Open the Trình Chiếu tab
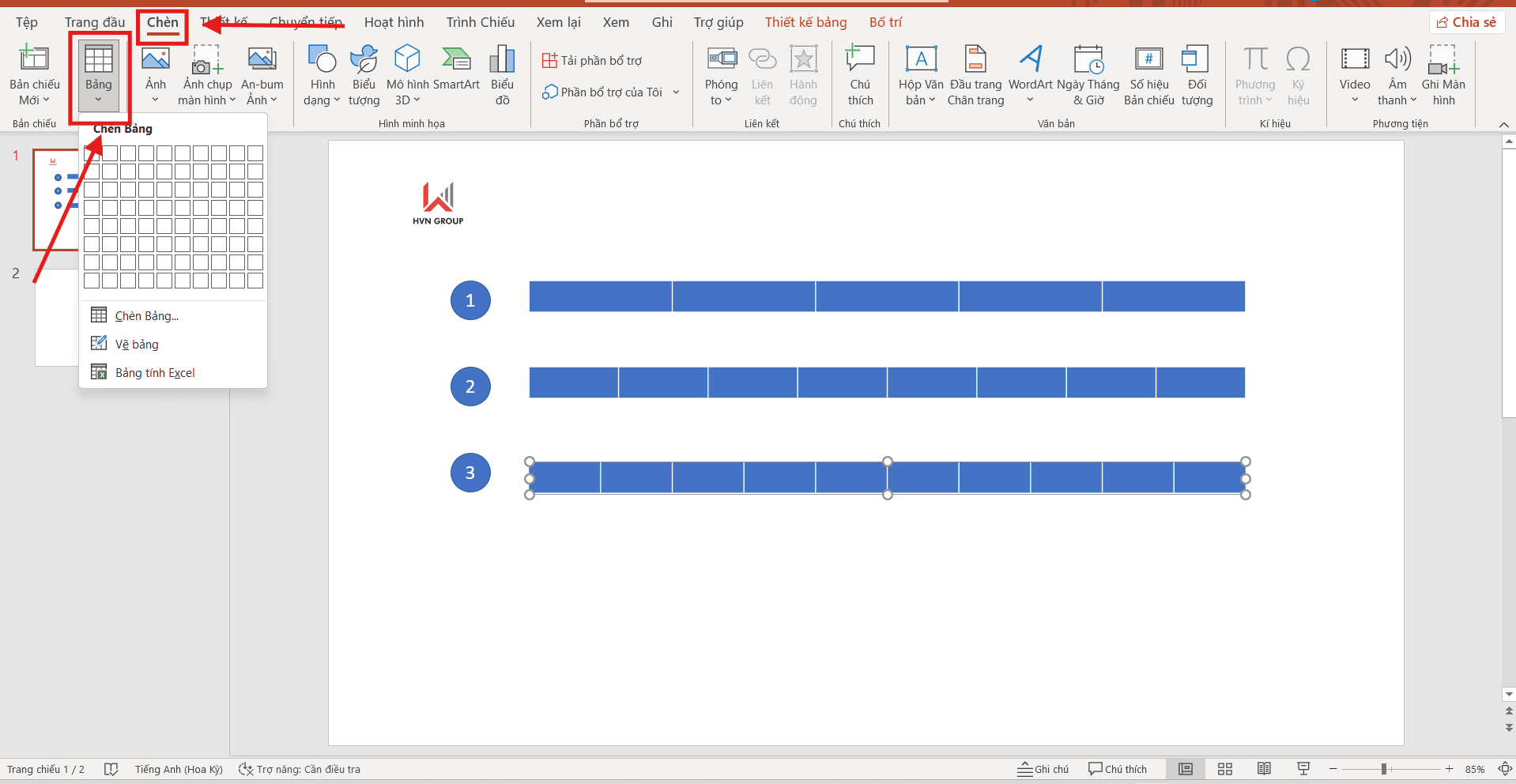 (480, 22)
